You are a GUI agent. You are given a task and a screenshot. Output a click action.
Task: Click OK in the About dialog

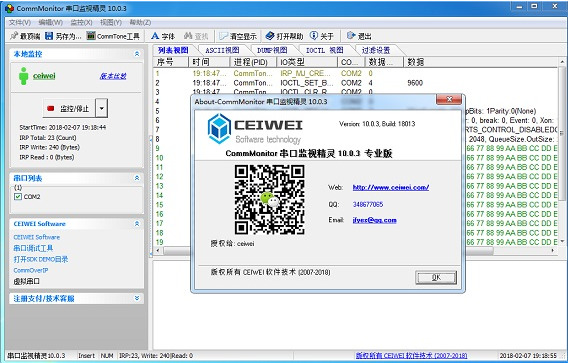pos(436,278)
